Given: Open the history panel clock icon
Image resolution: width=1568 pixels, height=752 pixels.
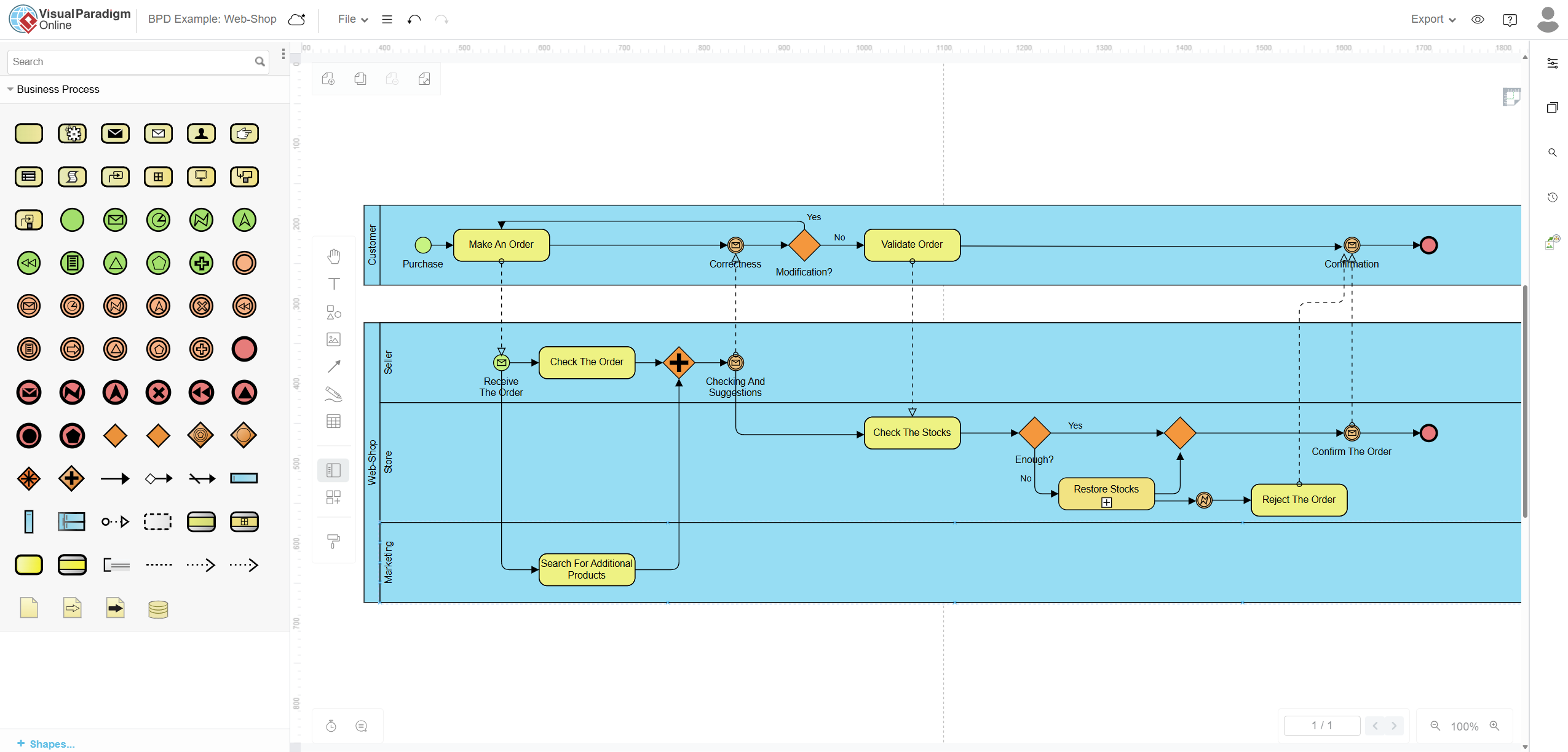Looking at the screenshot, I should click(x=1553, y=197).
